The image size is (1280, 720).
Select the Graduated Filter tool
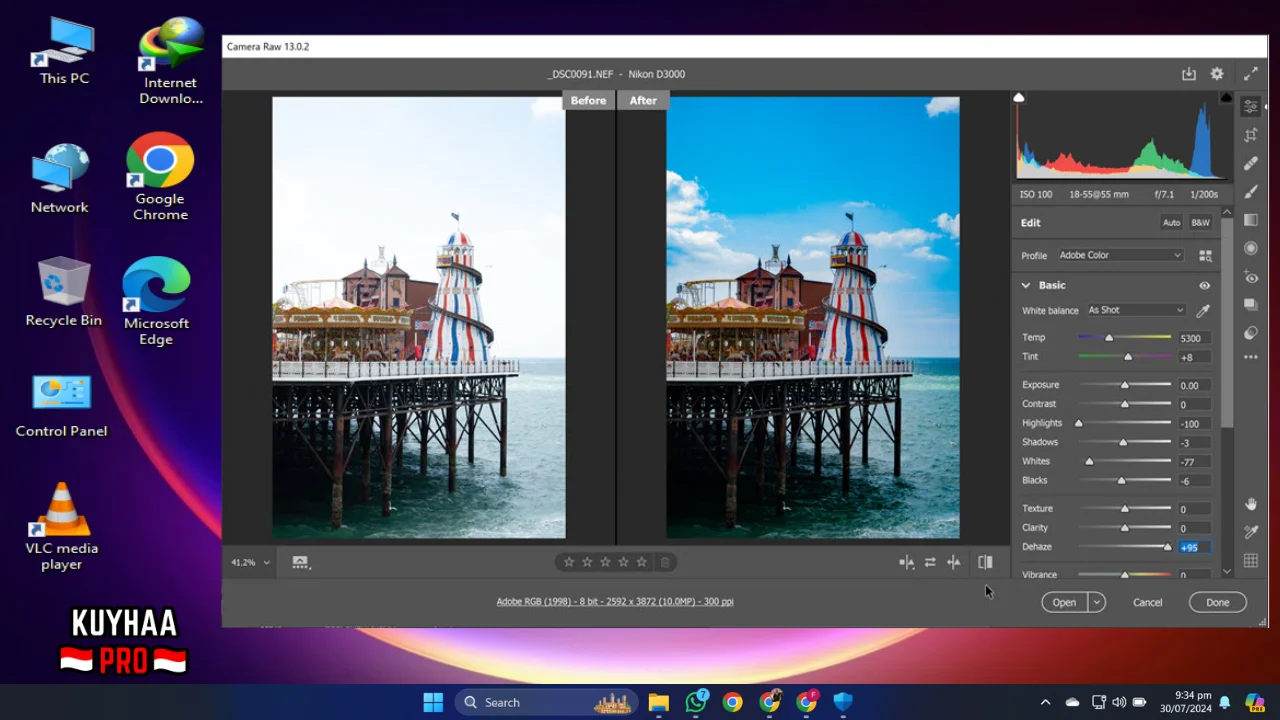tap(1251, 220)
